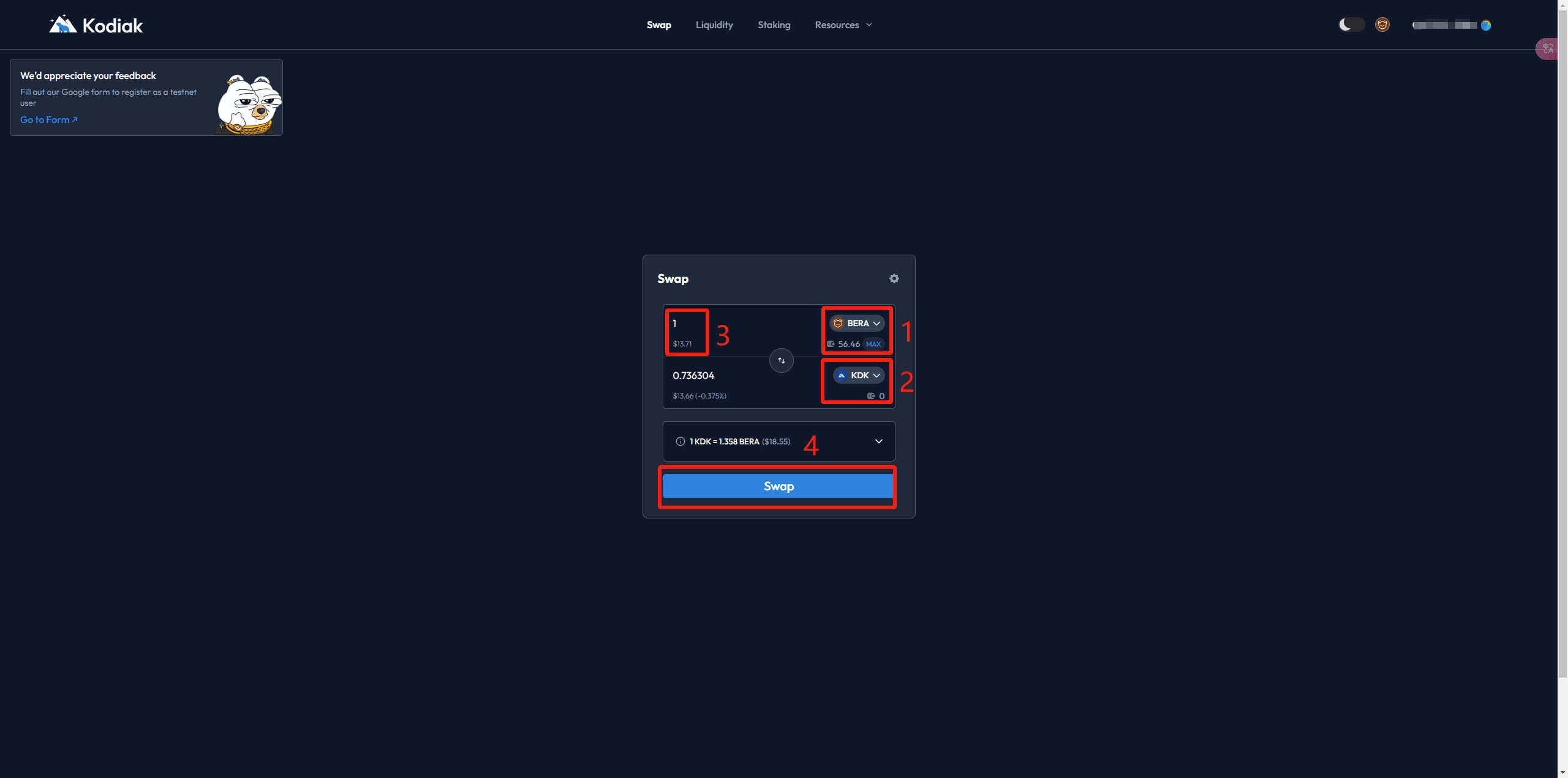Screen dimensions: 1568x778
Task: Click the translate icon at right edge
Action: pyautogui.click(x=1548, y=48)
